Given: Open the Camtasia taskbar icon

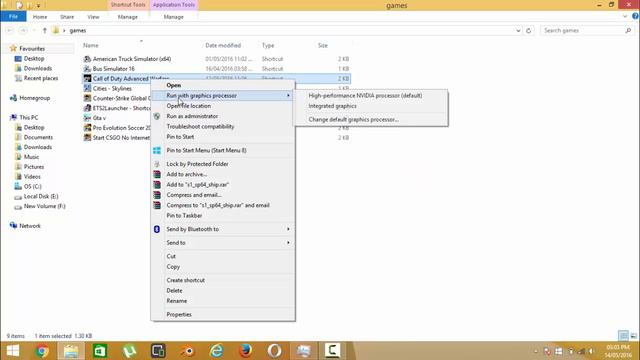Looking at the screenshot, I should [332, 351].
